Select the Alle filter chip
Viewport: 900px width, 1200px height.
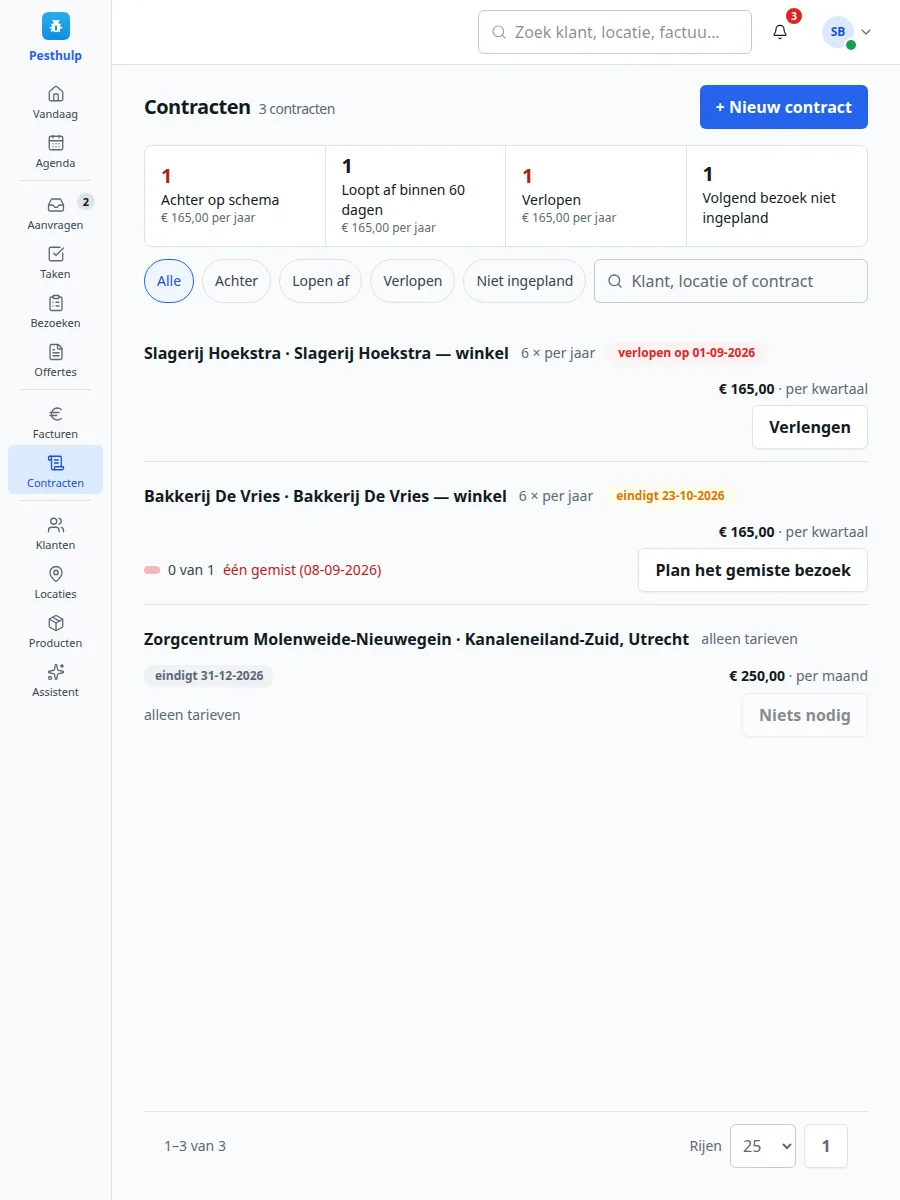pos(169,281)
